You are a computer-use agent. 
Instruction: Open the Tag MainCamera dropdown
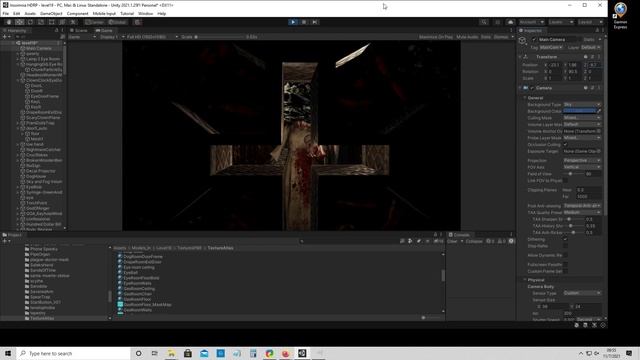[x=551, y=47]
